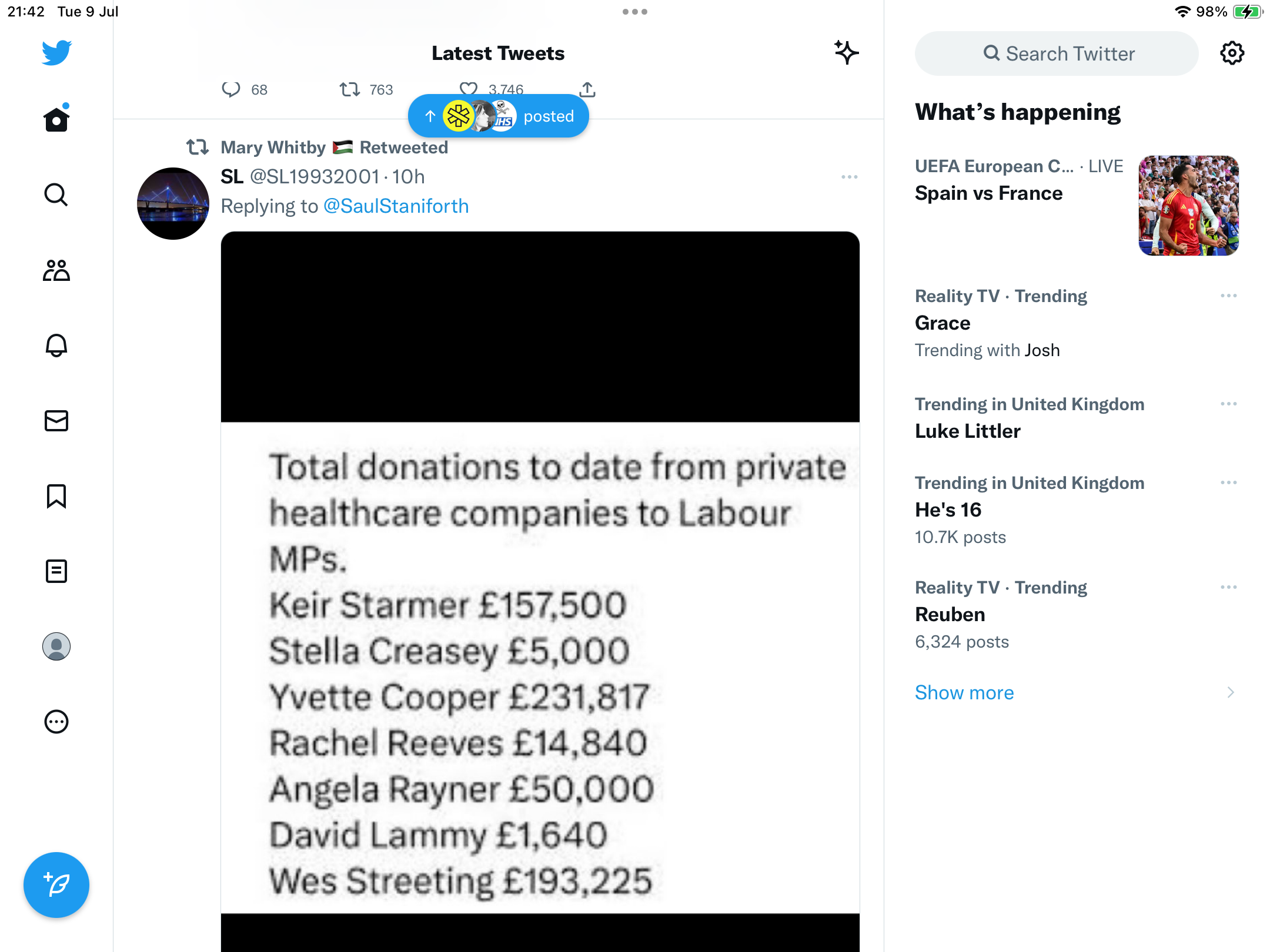The width and height of the screenshot is (1270, 952).
Task: Open options for Luke Littler trend
Action: (1228, 404)
